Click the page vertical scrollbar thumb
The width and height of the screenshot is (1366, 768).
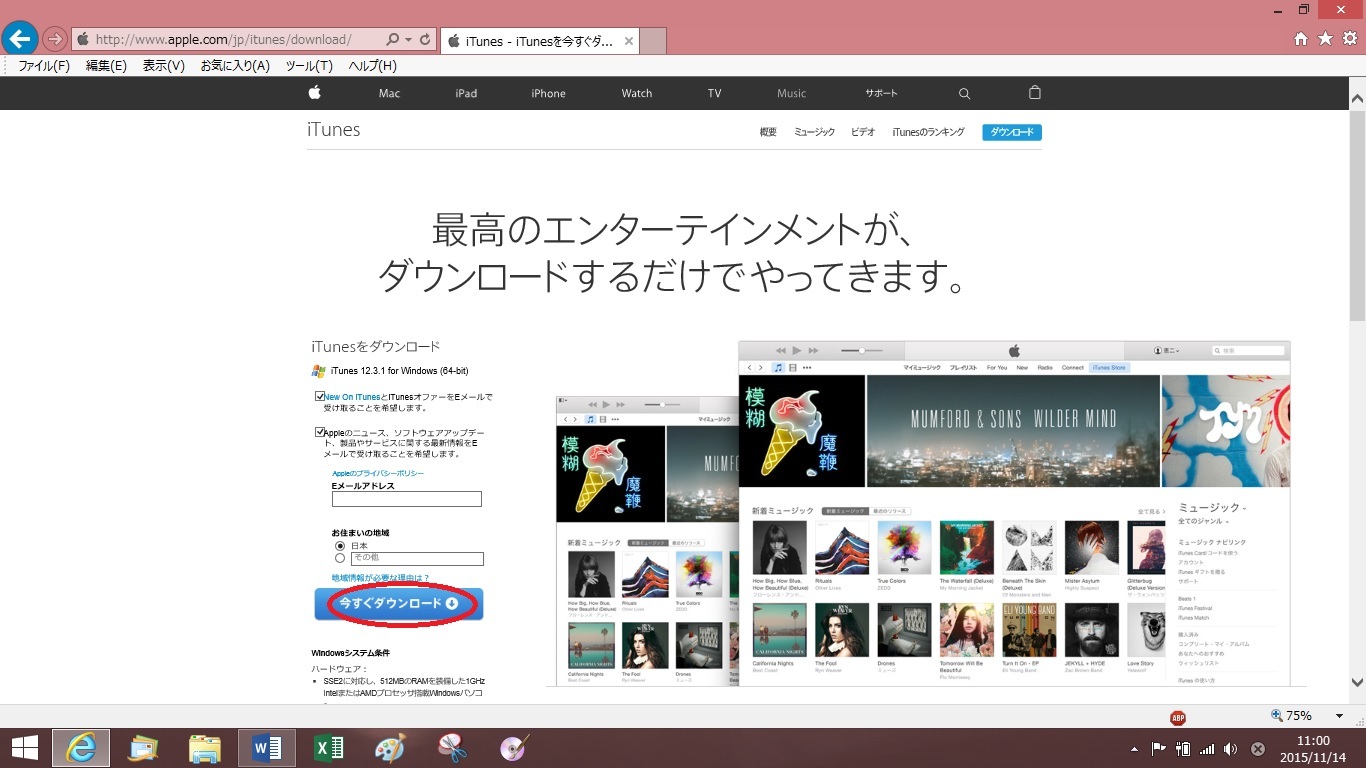[1357, 215]
